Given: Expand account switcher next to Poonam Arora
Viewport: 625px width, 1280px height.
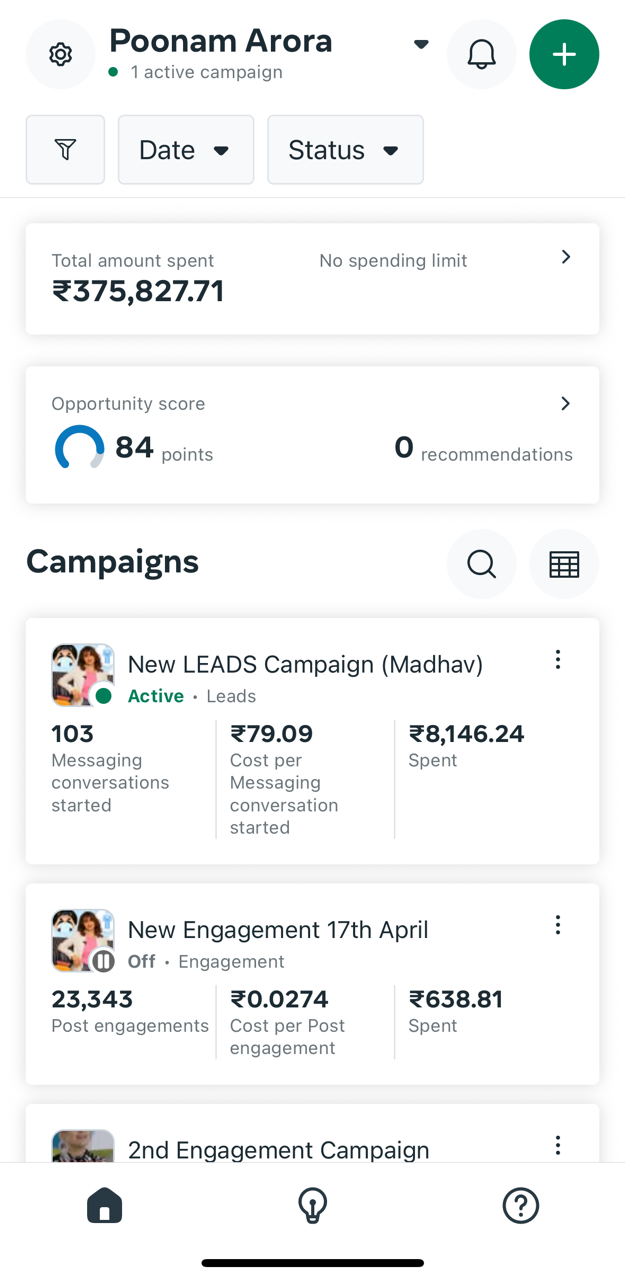Looking at the screenshot, I should click(420, 44).
